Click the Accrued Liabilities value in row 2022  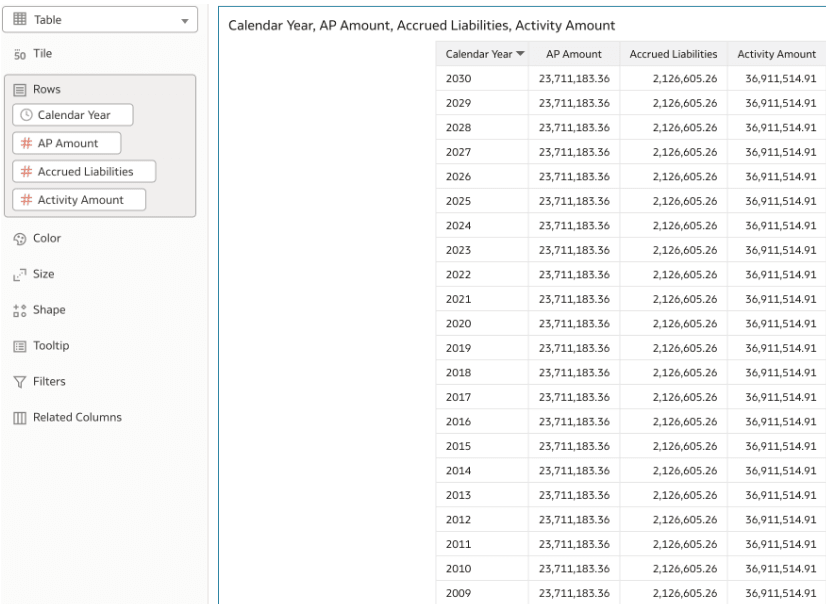coord(685,274)
